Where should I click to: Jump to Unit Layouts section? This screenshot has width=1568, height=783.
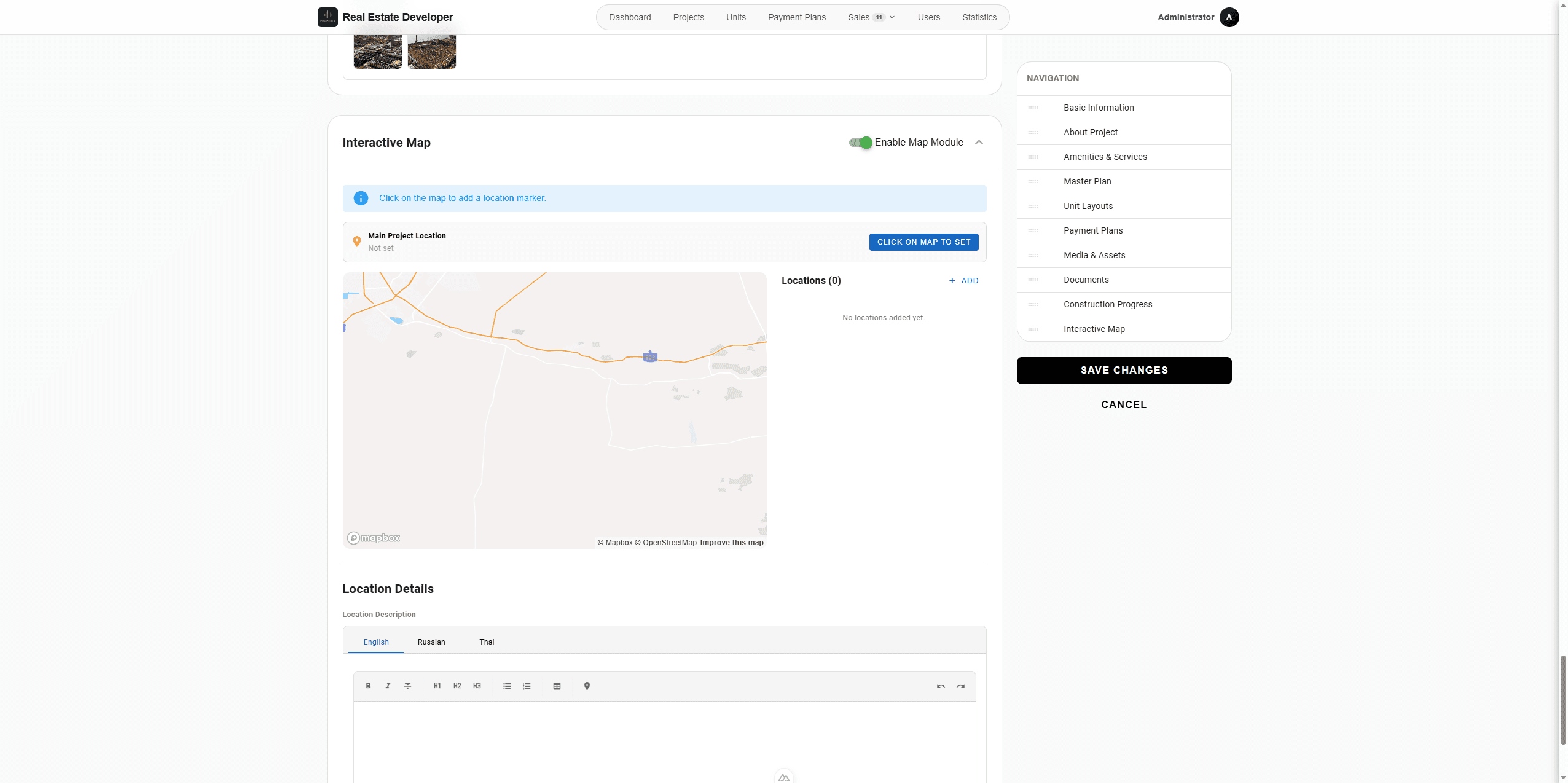click(x=1088, y=206)
